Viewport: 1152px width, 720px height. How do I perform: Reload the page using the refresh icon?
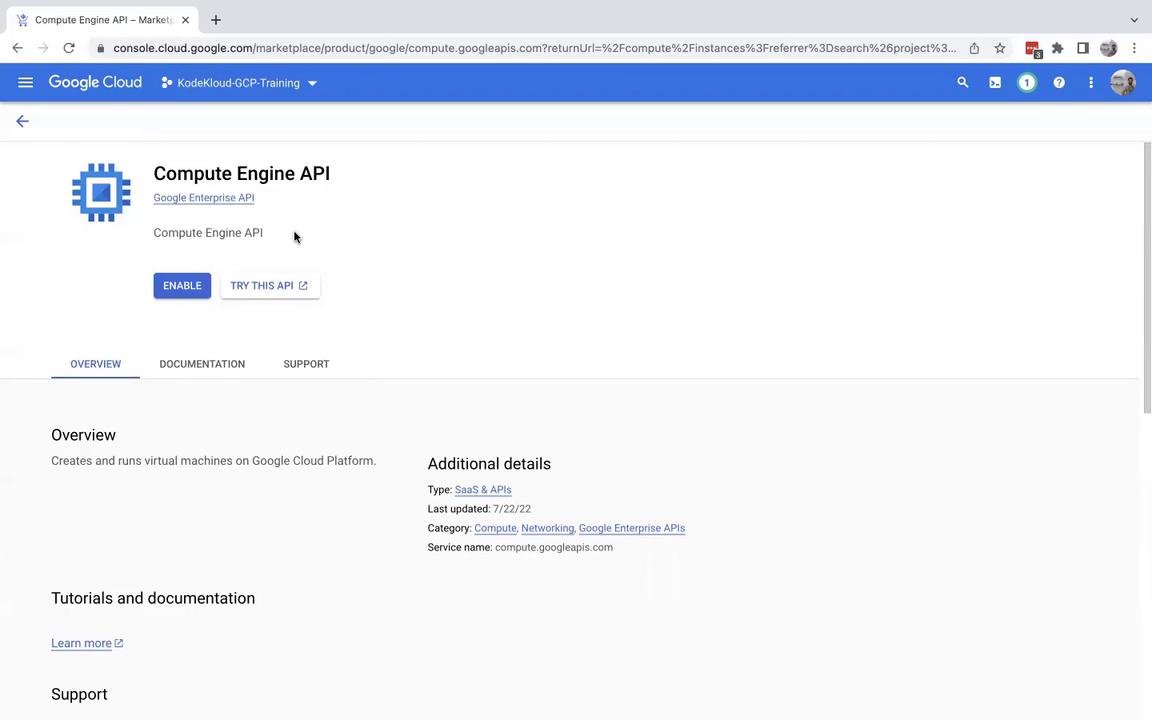69,48
